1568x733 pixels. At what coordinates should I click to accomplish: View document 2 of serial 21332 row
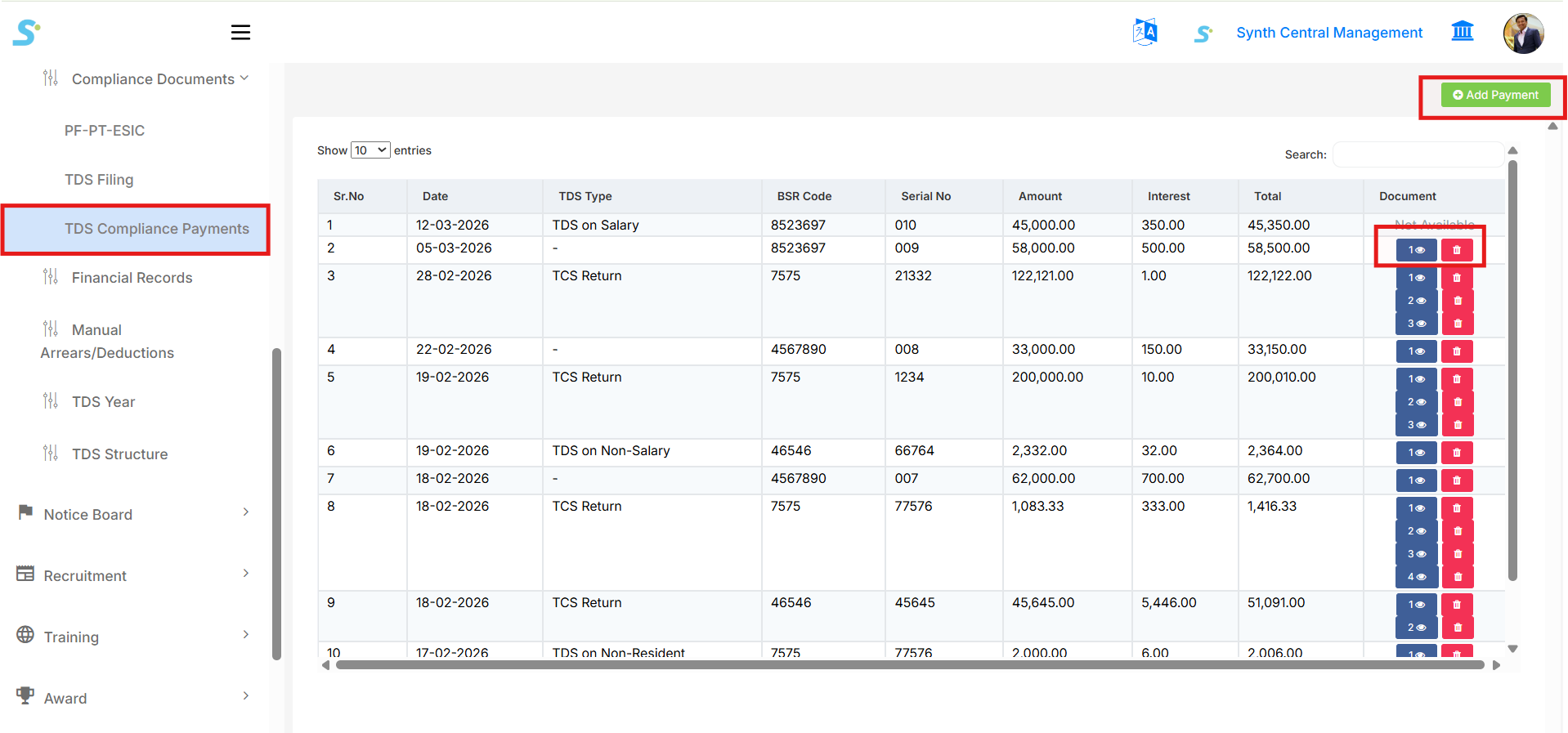1416,301
